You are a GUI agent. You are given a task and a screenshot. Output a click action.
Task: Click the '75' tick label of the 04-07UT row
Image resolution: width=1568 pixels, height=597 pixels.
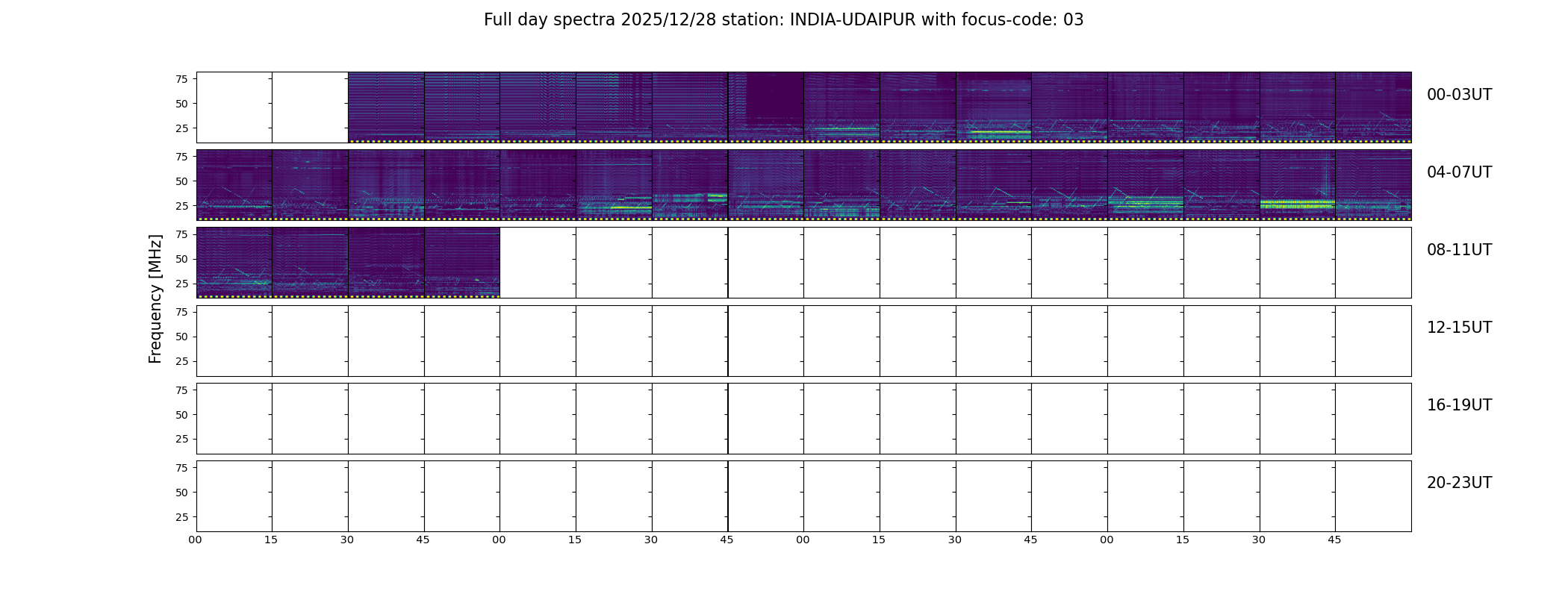coord(181,157)
